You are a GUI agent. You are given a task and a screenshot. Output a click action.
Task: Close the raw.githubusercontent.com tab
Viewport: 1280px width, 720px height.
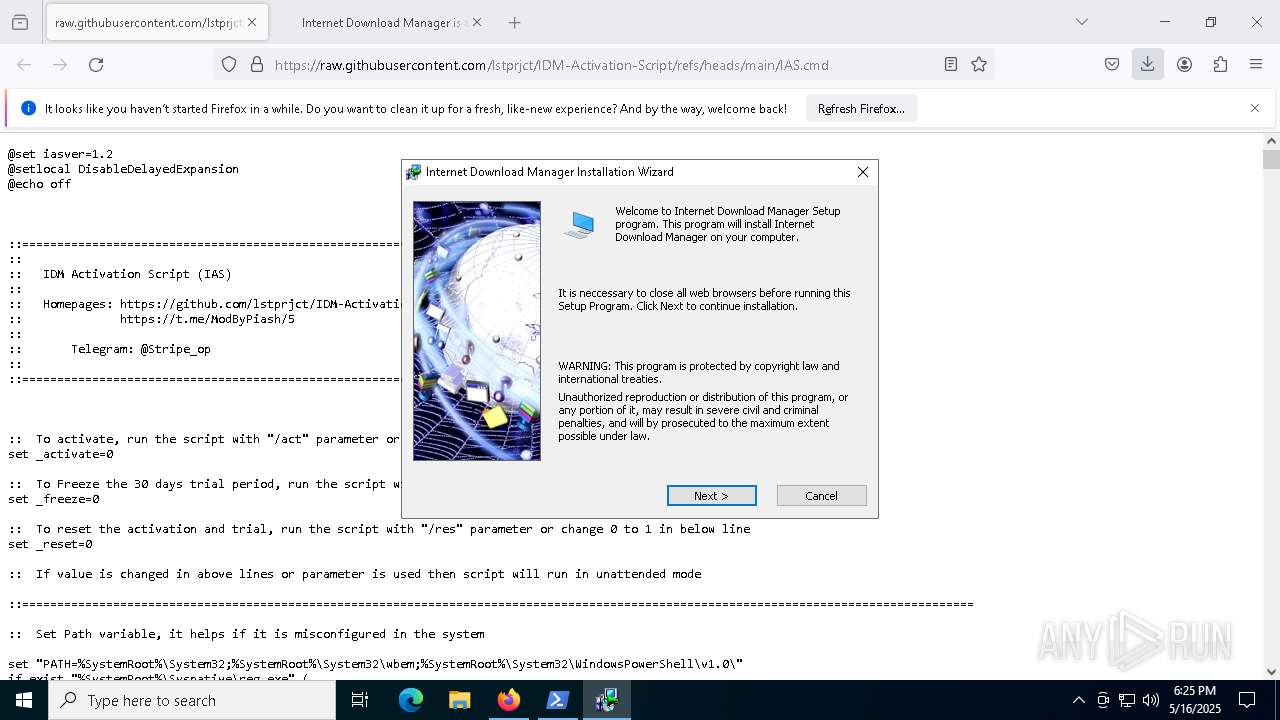pos(251,22)
